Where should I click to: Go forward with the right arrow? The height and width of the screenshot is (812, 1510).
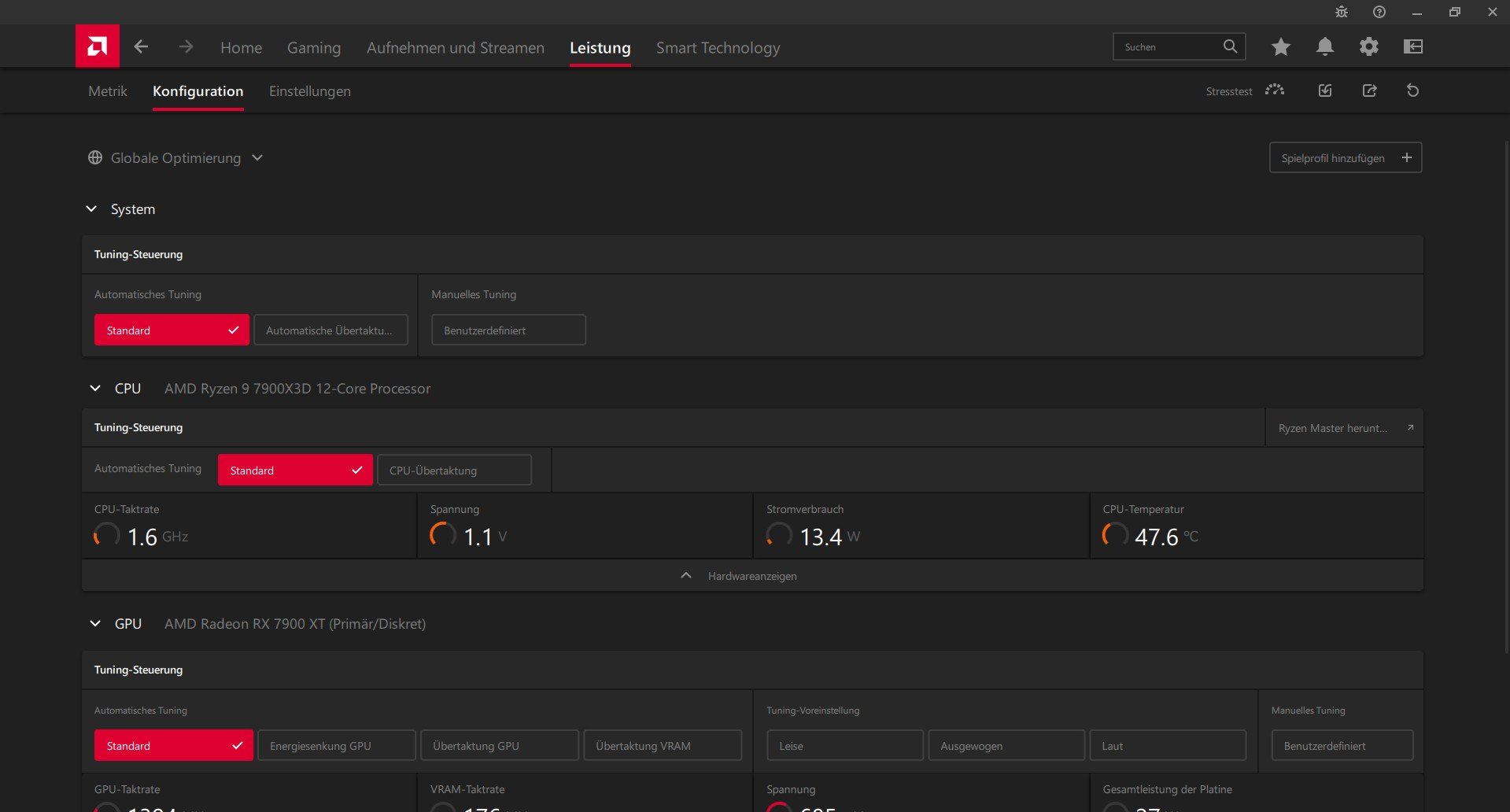[x=186, y=47]
